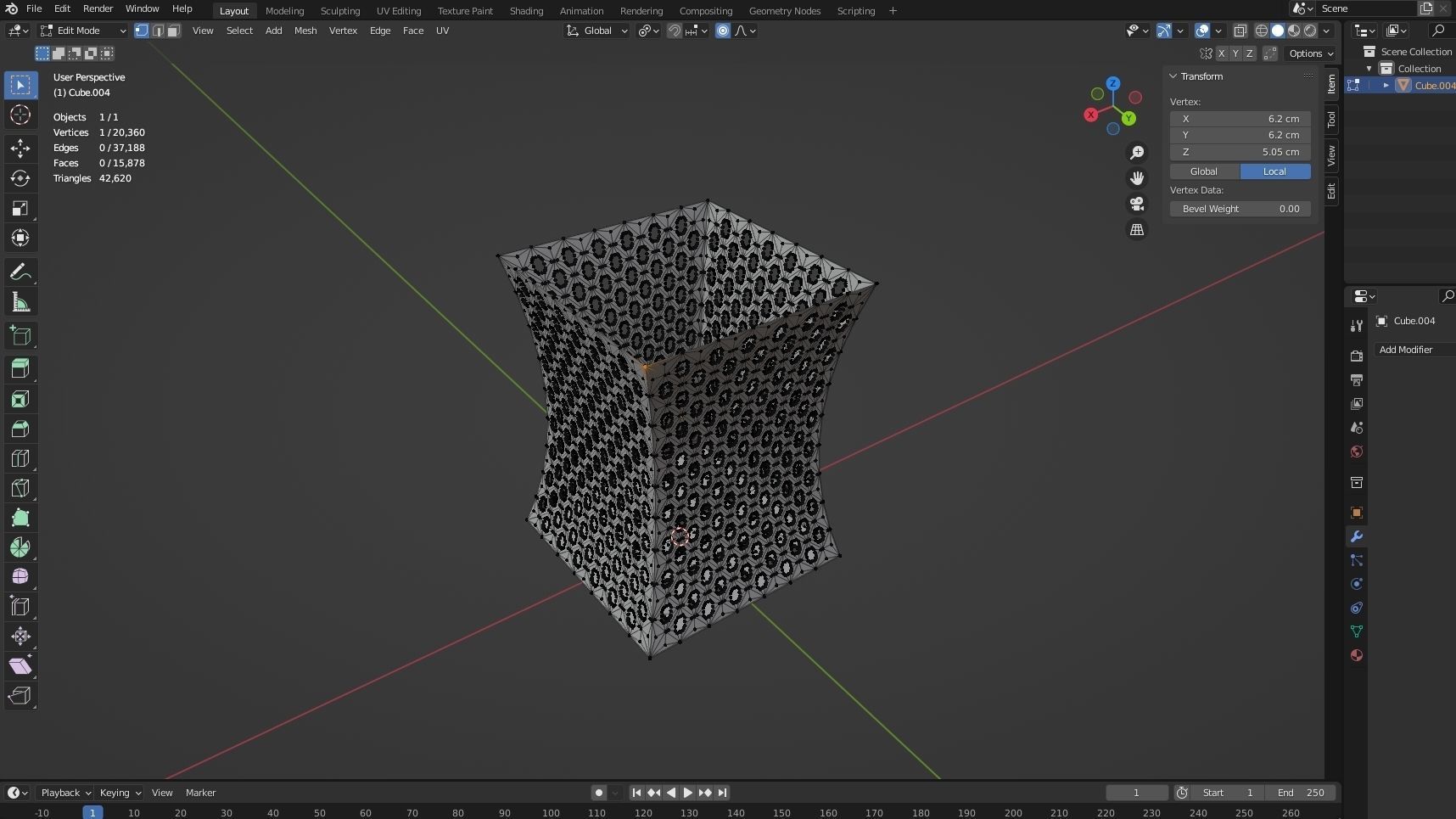Switch to Sculpting workspace tab
Image resolution: width=1456 pixels, height=819 pixels.
340,11
